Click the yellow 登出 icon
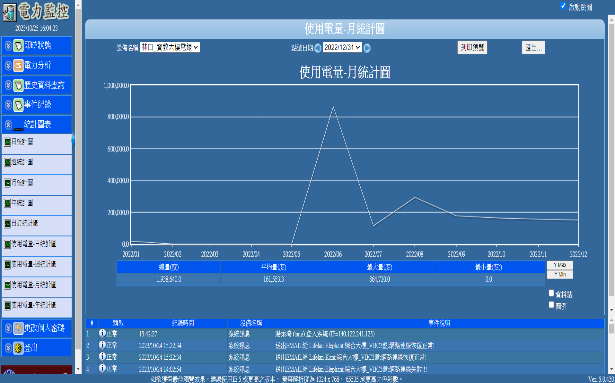Viewport: 615px width, 383px height. (18, 348)
